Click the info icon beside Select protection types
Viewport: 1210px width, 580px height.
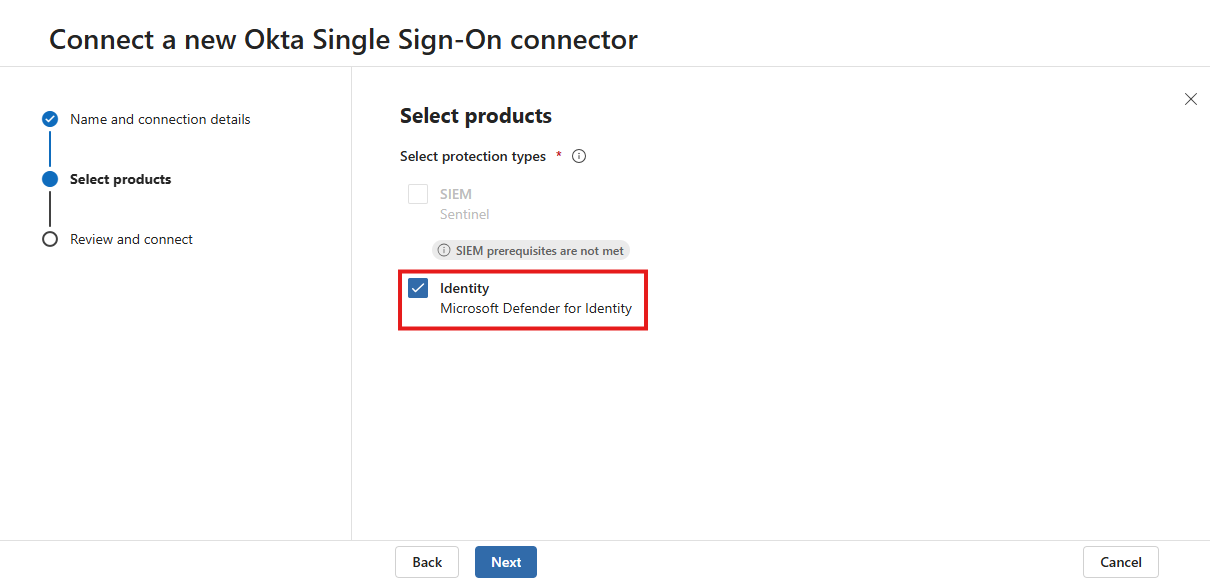(x=579, y=156)
